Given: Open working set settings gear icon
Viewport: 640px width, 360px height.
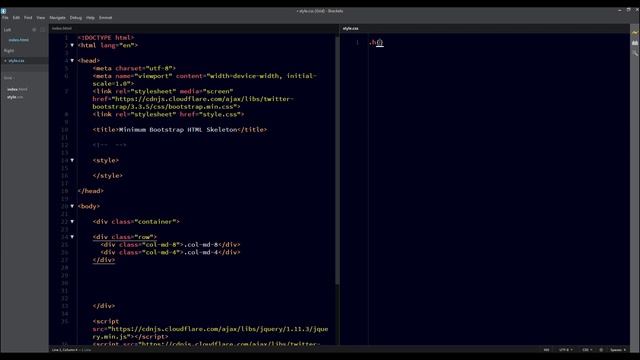Looking at the screenshot, I should tap(34, 30).
